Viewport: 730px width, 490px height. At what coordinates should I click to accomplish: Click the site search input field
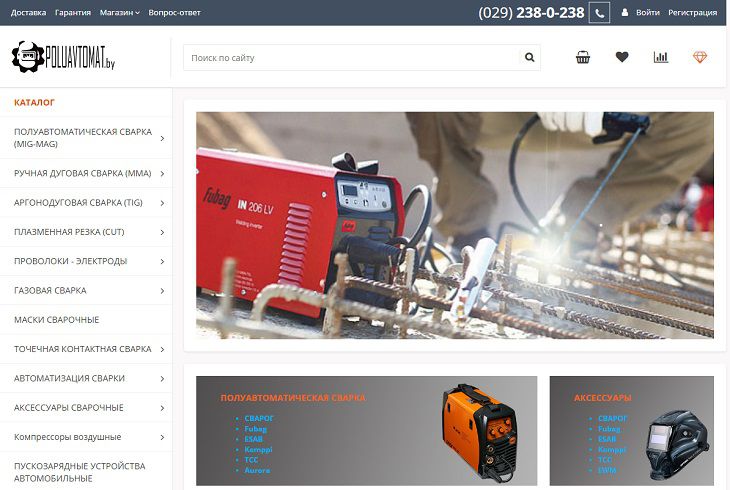point(350,58)
